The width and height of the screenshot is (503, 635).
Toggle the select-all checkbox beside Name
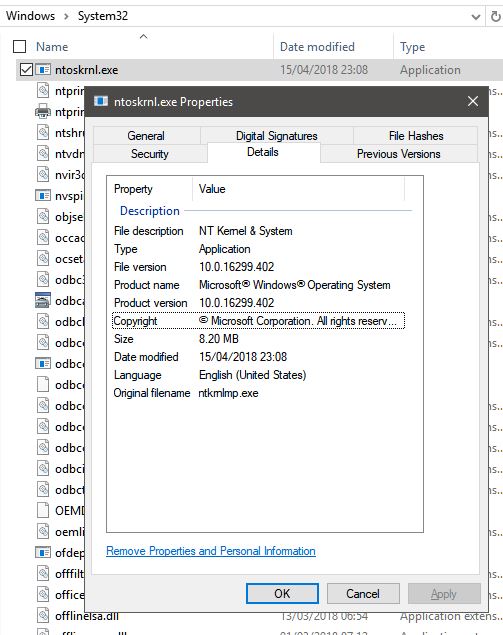(19, 47)
